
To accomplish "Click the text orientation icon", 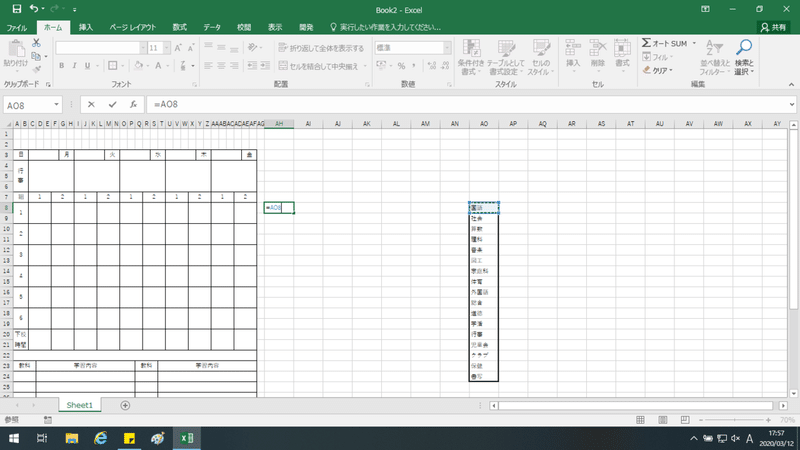I will [252, 48].
